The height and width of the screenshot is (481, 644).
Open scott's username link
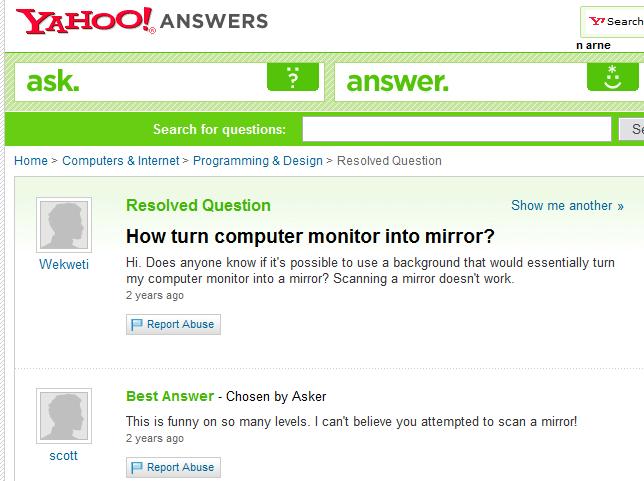coord(63,456)
